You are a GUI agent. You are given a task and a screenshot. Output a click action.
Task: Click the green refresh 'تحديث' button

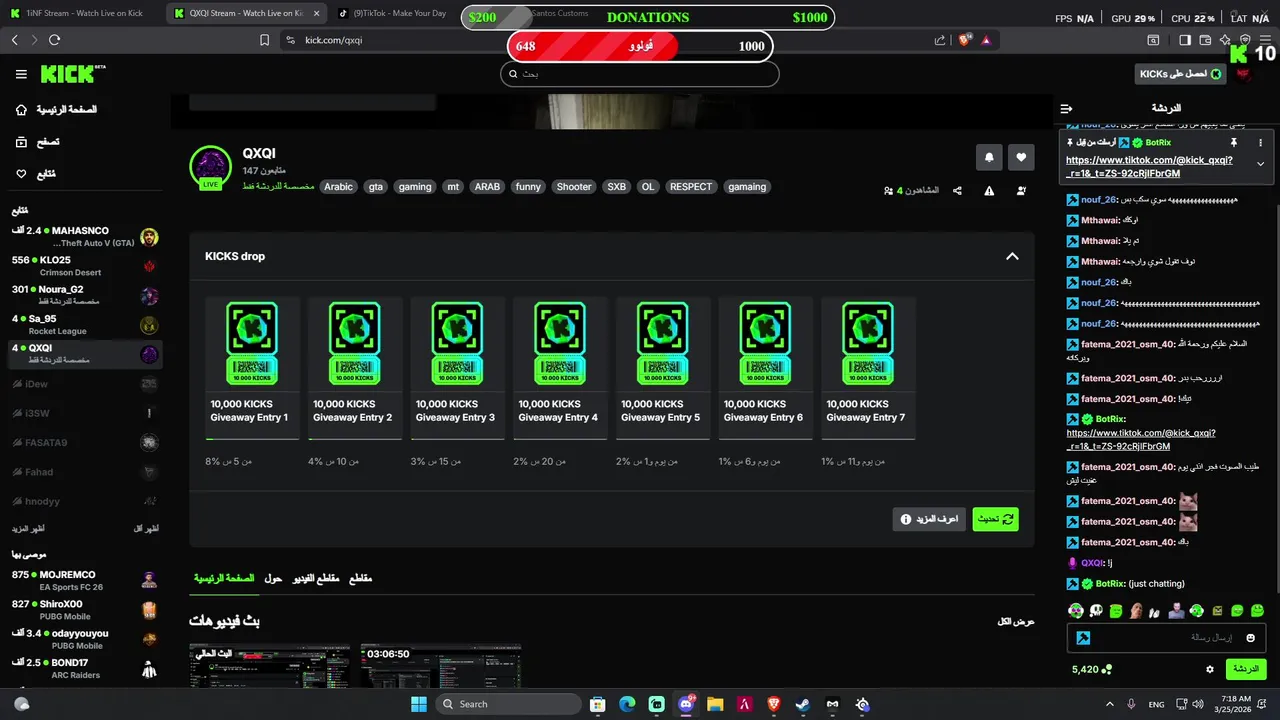tap(995, 519)
